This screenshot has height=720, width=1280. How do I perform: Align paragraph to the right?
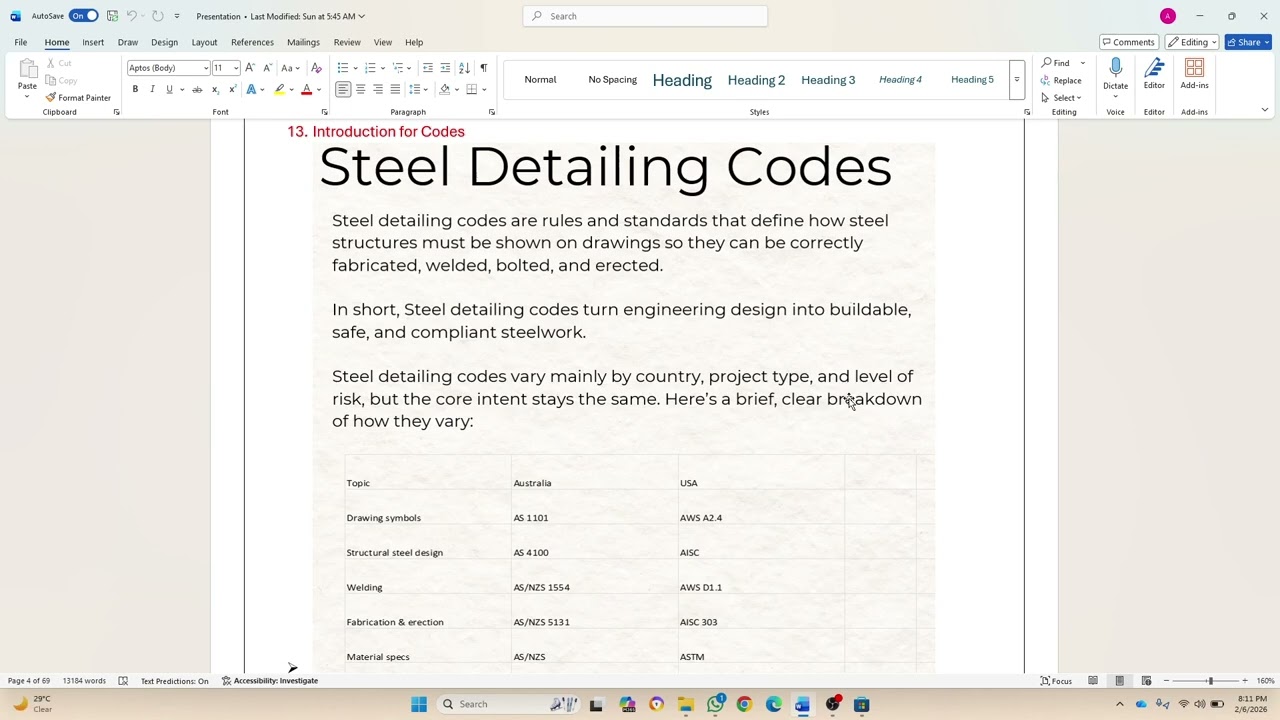pos(378,89)
